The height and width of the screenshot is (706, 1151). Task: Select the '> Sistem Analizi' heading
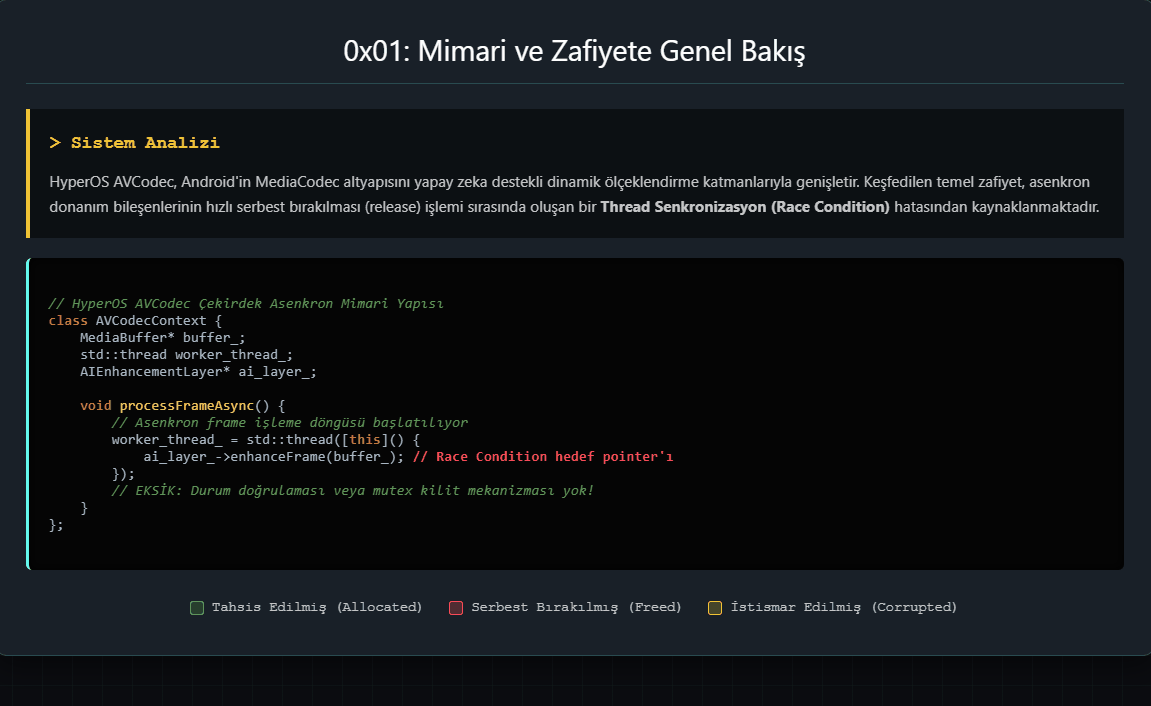[134, 142]
